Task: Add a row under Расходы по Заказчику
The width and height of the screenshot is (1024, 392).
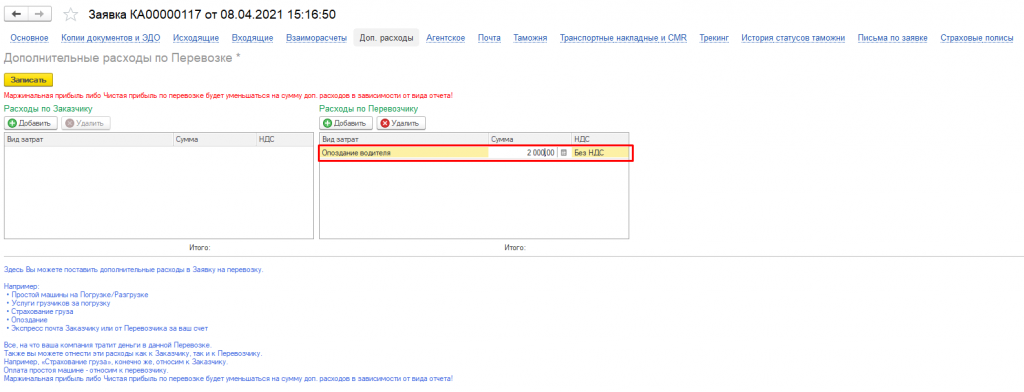Action: click(x=31, y=123)
